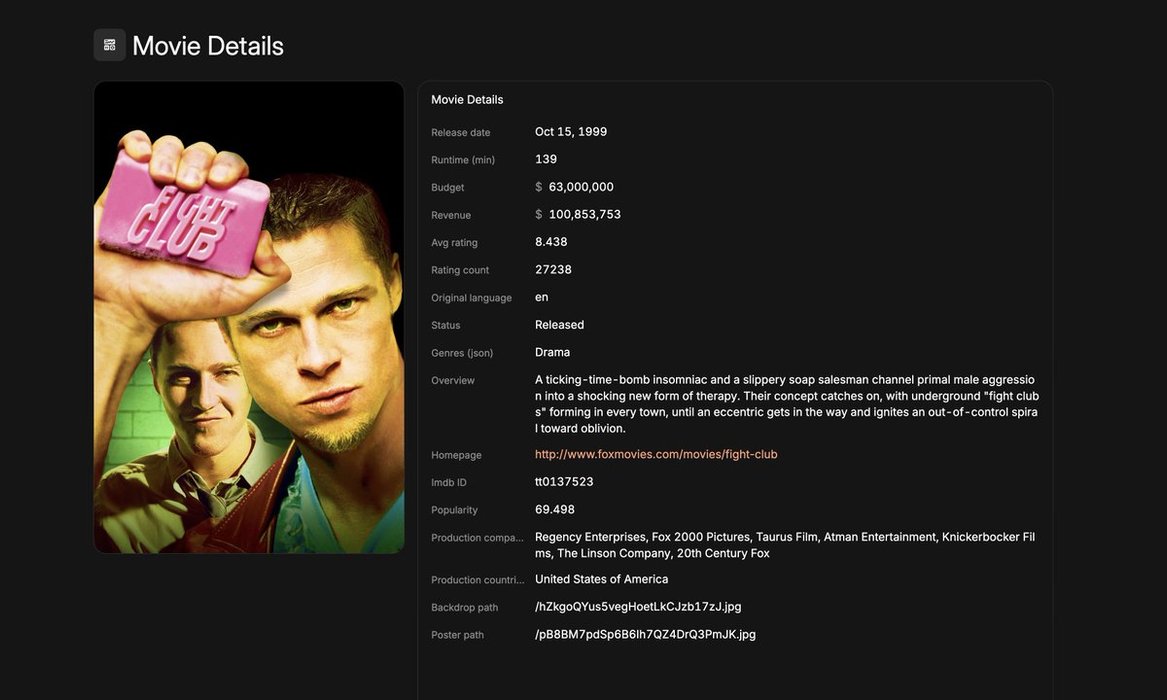The height and width of the screenshot is (700, 1167).
Task: Click the app icon beside the Movie Details title
Action: point(110,45)
